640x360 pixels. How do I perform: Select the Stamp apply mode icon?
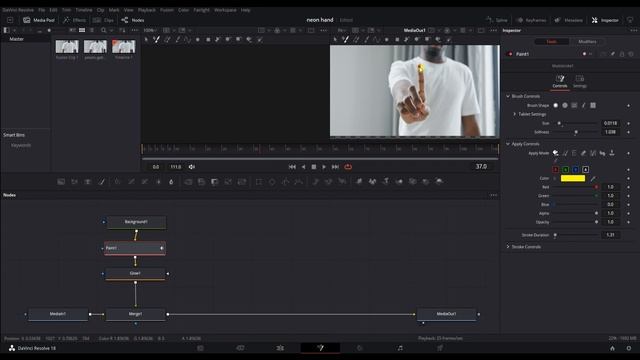click(x=612, y=153)
